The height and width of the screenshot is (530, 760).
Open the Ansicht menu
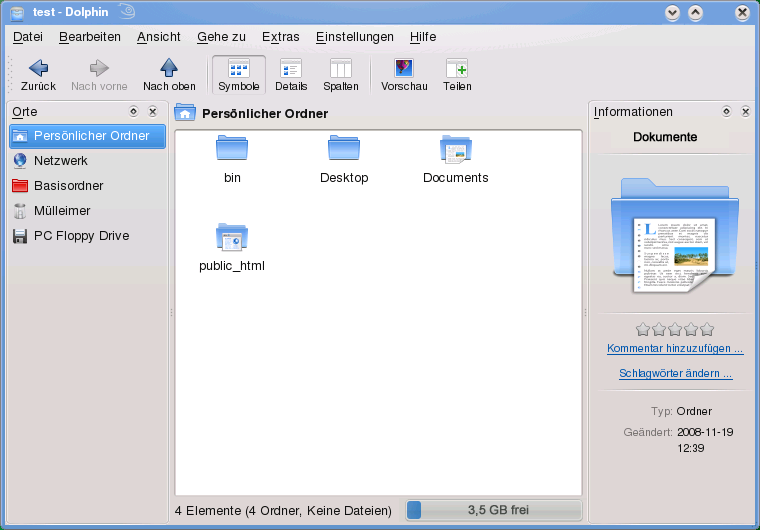[158, 37]
